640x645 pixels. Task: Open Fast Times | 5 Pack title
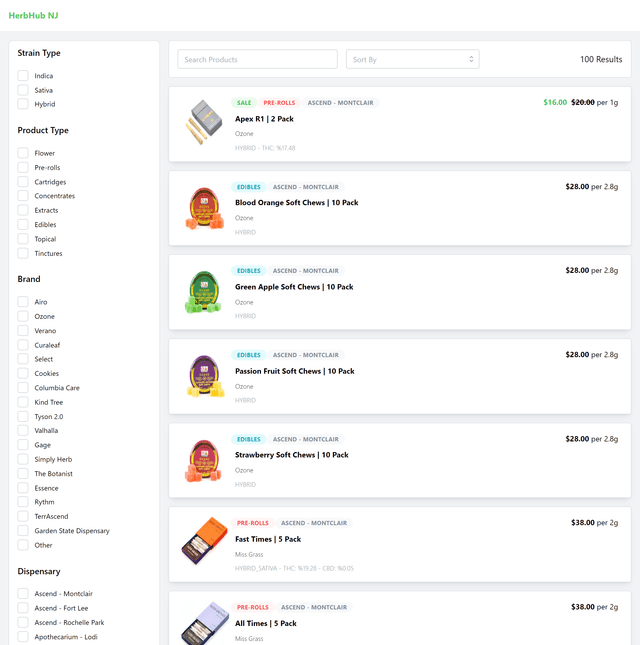pos(268,539)
